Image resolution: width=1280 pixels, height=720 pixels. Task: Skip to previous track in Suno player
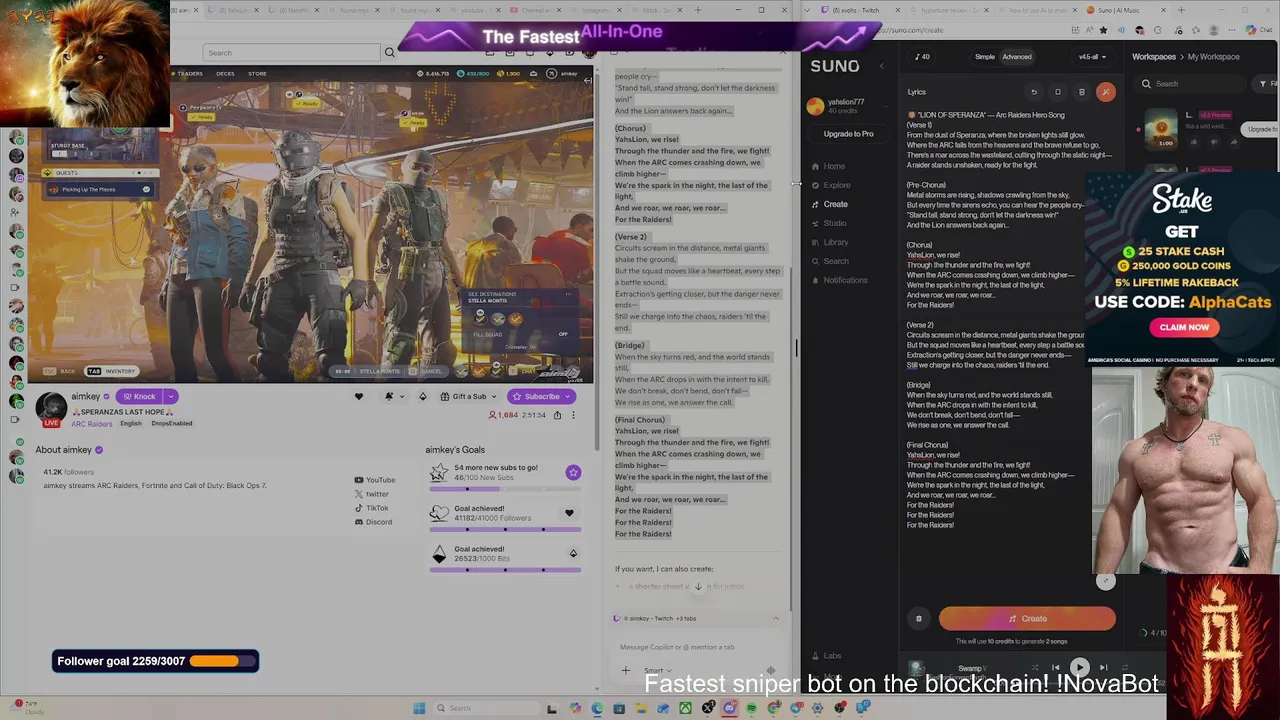[x=1055, y=668]
